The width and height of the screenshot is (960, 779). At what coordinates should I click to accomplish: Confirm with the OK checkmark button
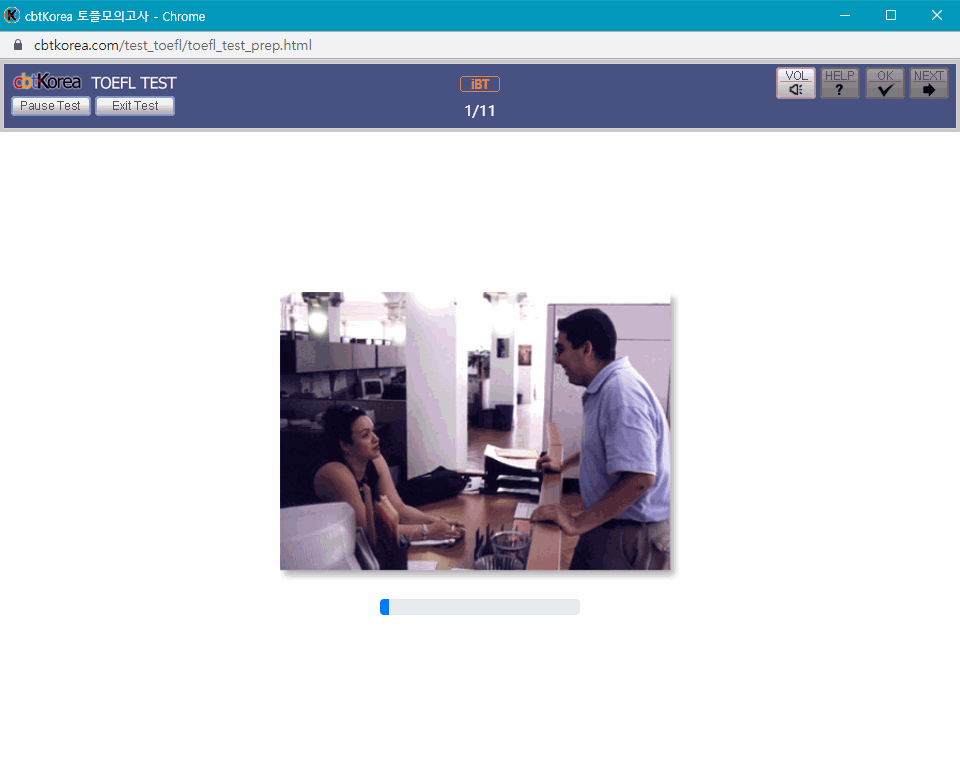[884, 83]
